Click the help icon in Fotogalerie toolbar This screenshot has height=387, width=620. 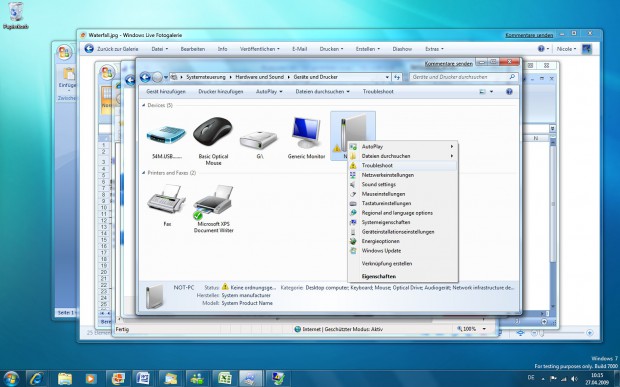541,49
